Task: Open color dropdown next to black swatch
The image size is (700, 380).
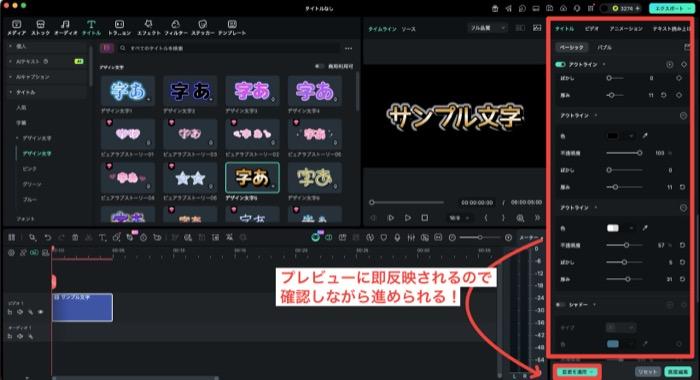Action: click(630, 135)
